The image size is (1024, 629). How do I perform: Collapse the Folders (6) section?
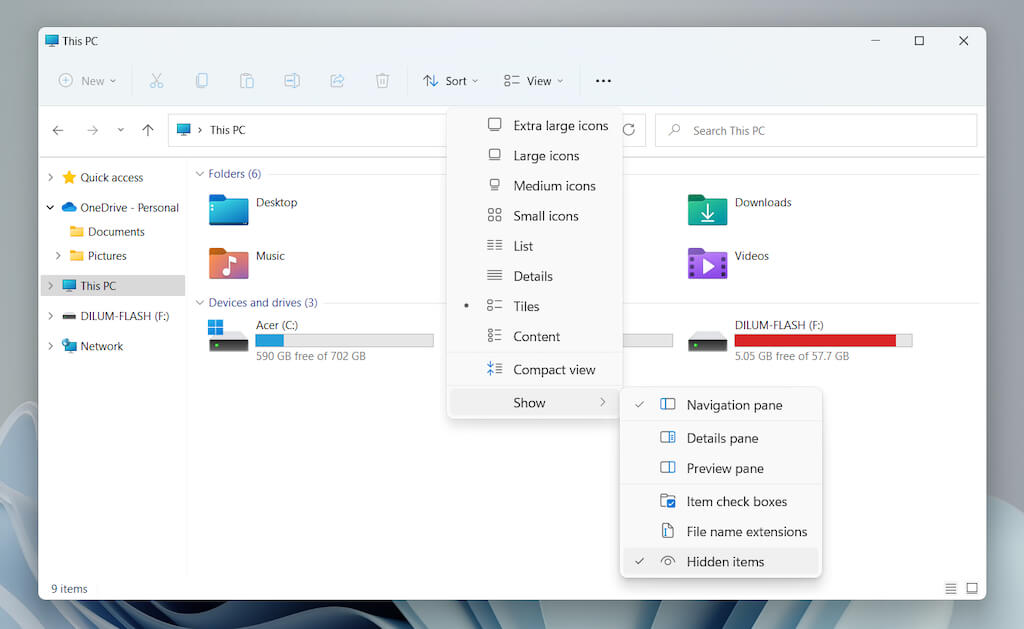point(200,174)
